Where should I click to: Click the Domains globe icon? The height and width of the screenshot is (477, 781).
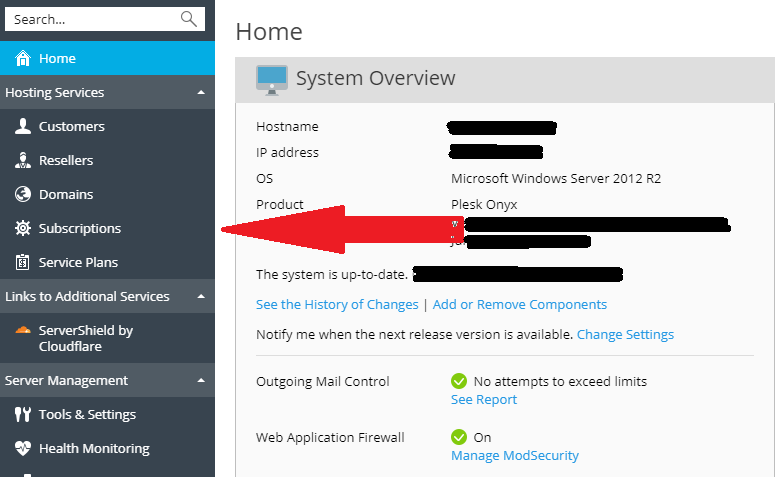tap(23, 194)
